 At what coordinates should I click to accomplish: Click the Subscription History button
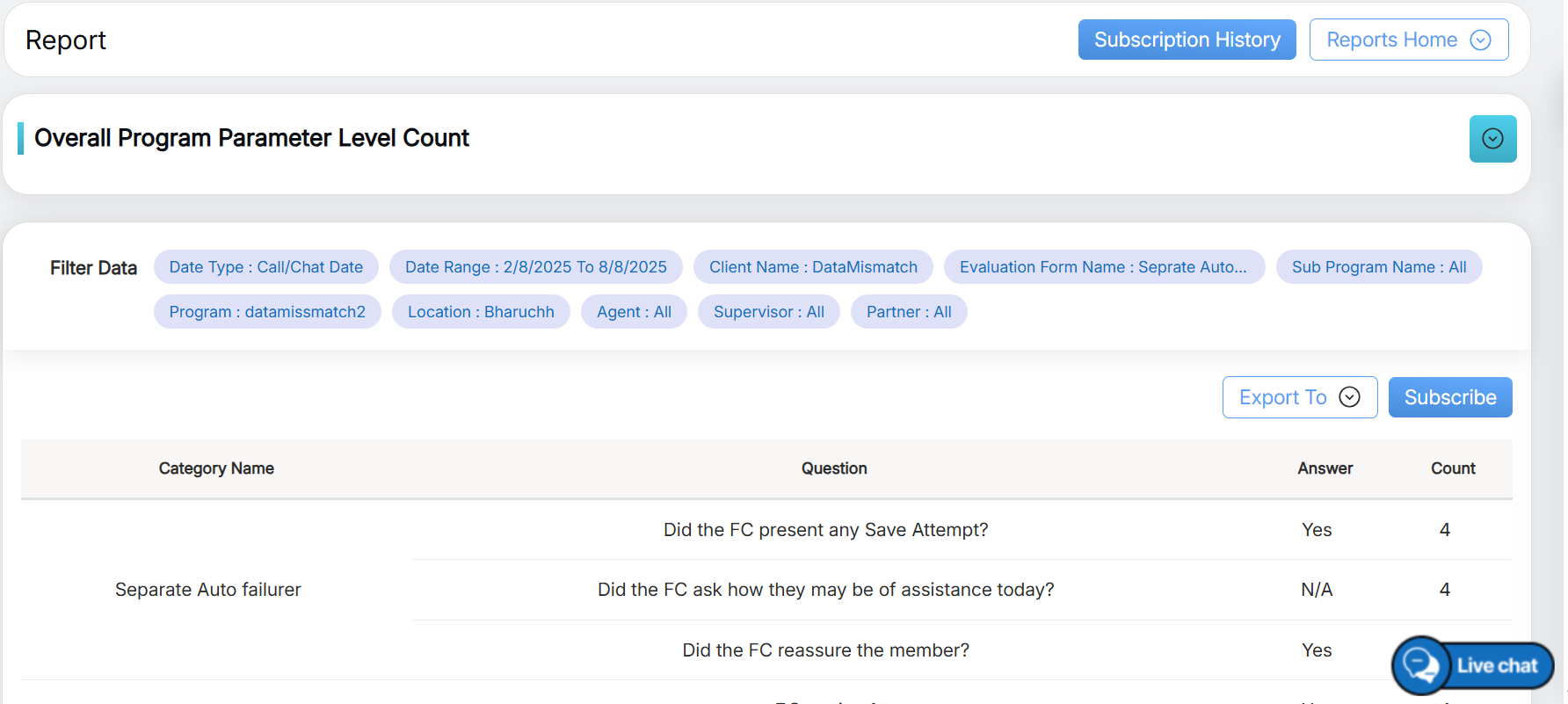point(1187,40)
